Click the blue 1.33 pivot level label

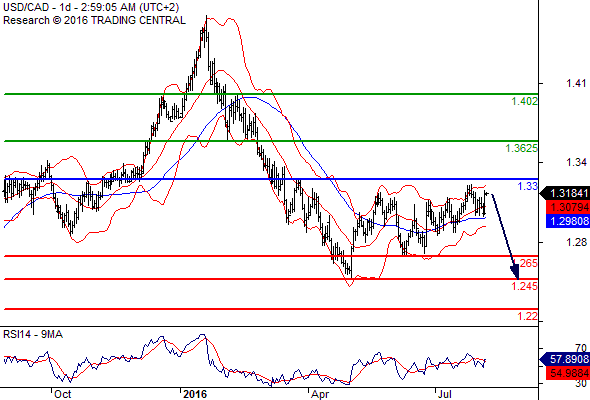point(528,186)
